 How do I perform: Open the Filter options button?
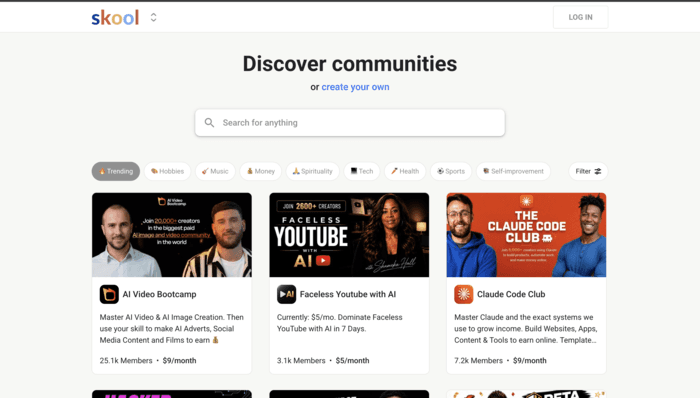coord(588,171)
